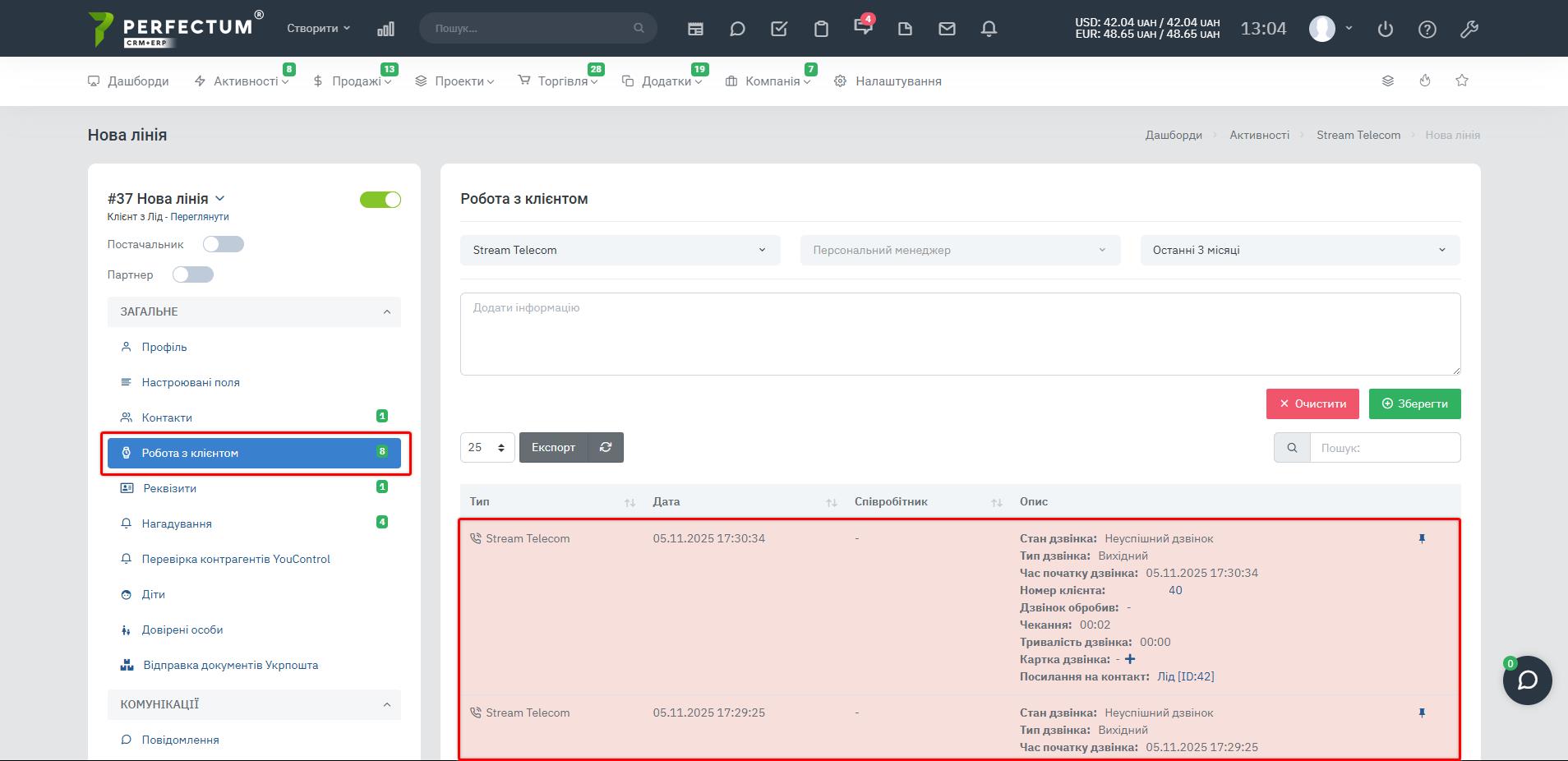The width and height of the screenshot is (1568, 761).
Task: Open the tasks checkmark icon
Action: [779, 29]
